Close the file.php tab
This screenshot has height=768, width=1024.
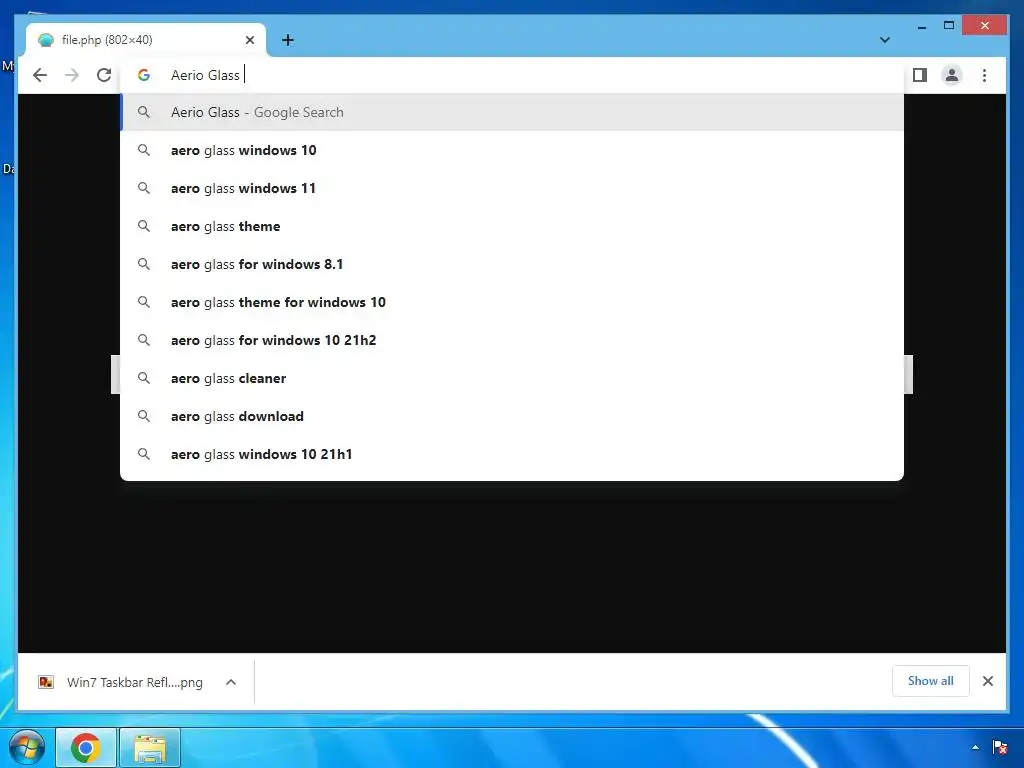point(249,40)
